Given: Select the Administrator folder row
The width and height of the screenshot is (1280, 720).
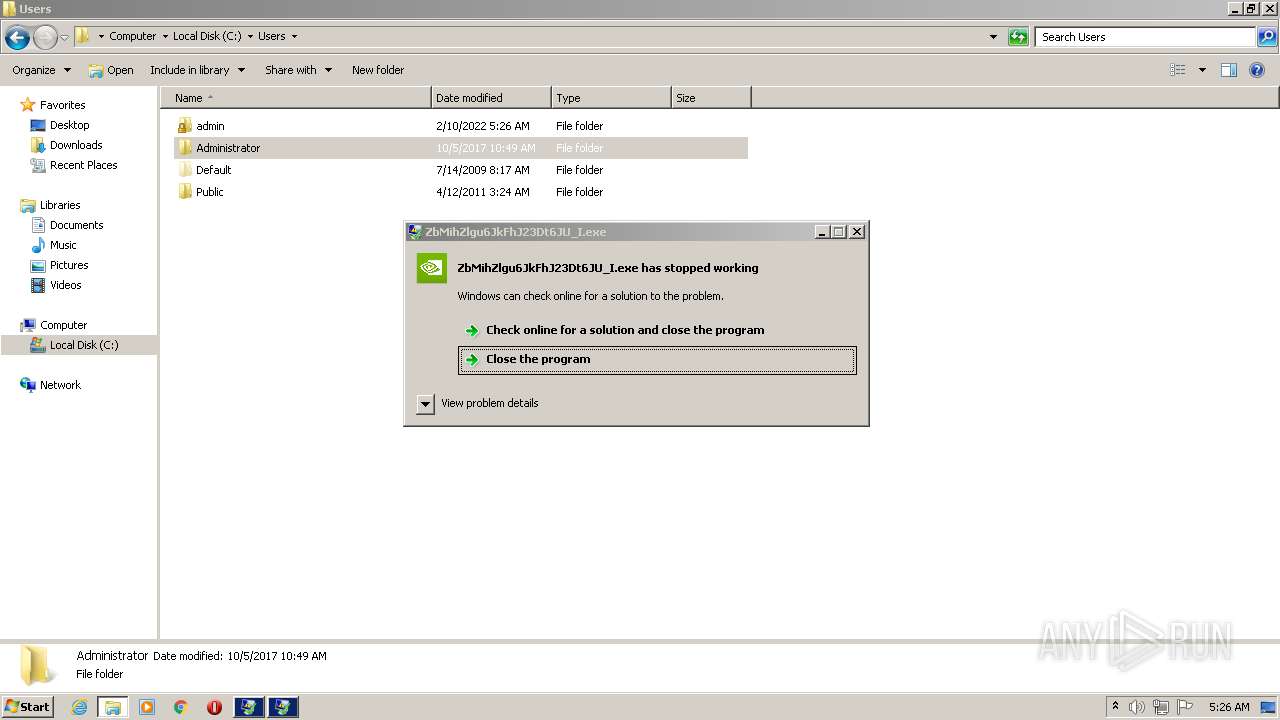Looking at the screenshot, I should pos(461,148).
